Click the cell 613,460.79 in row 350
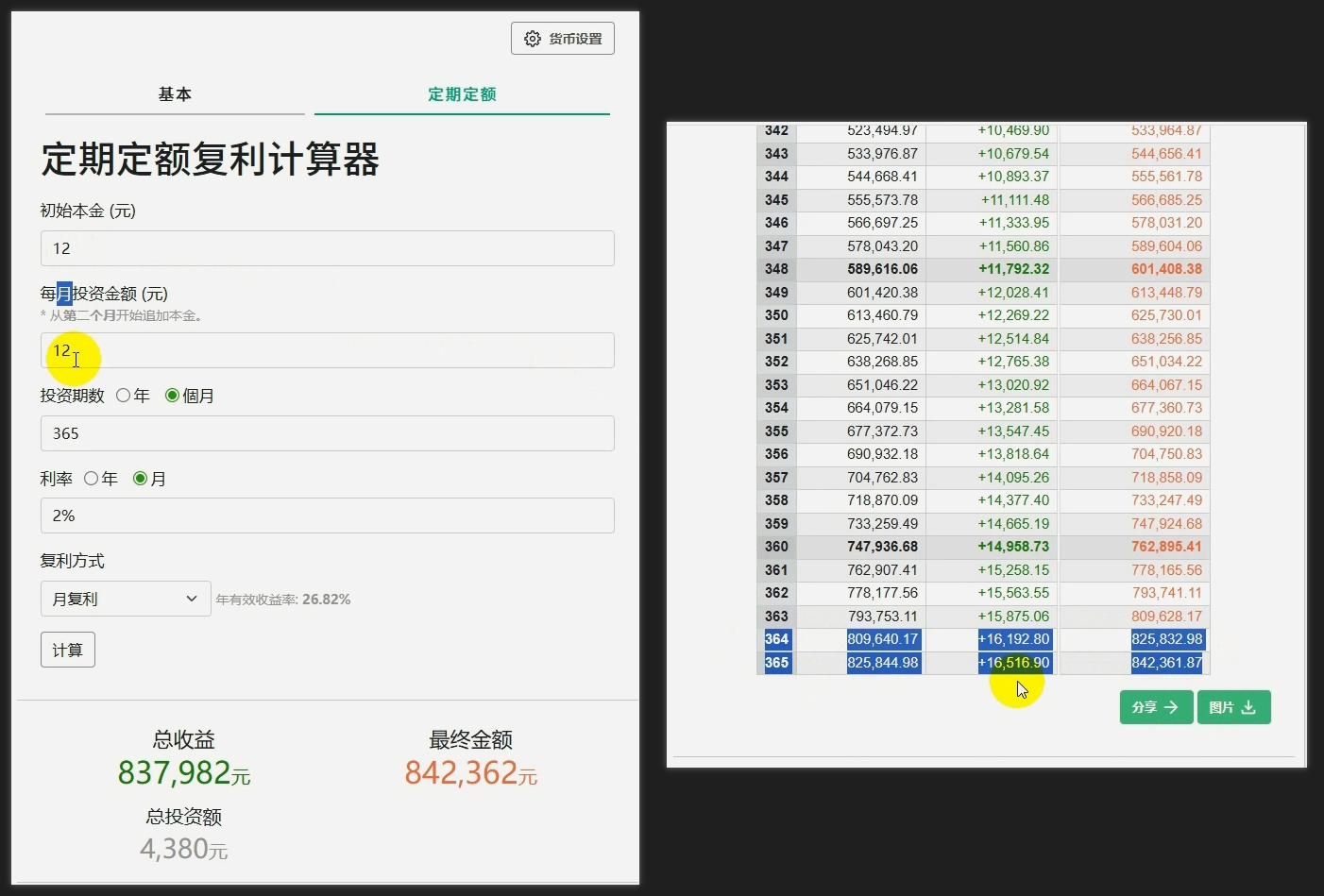 click(x=883, y=315)
